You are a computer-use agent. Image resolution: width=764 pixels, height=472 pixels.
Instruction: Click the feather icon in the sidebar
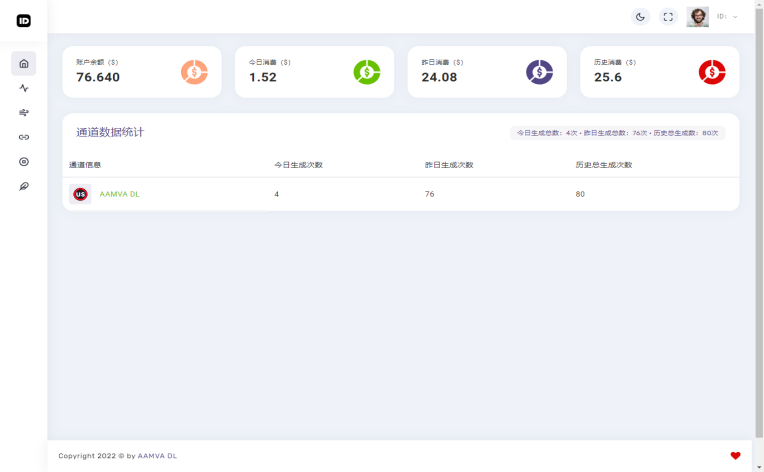(x=24, y=186)
